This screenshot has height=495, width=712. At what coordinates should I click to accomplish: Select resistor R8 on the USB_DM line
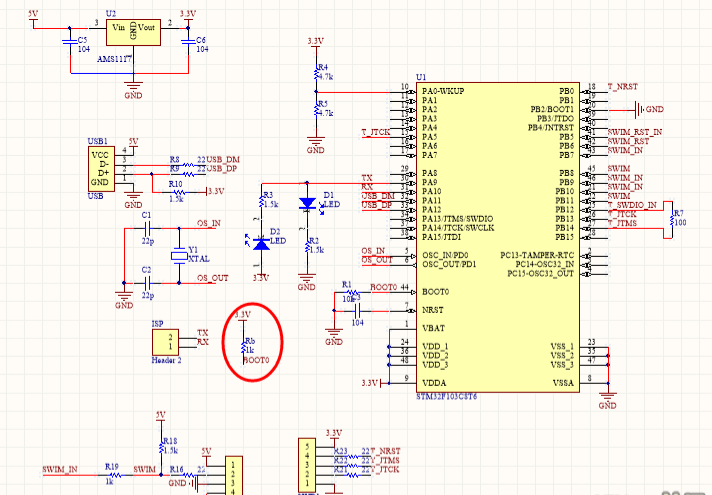188,165
